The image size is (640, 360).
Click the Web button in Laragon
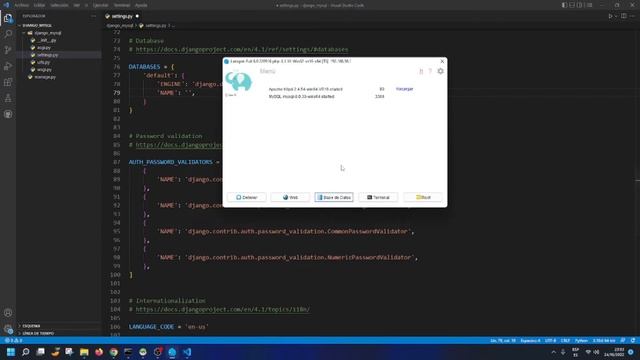pos(290,197)
